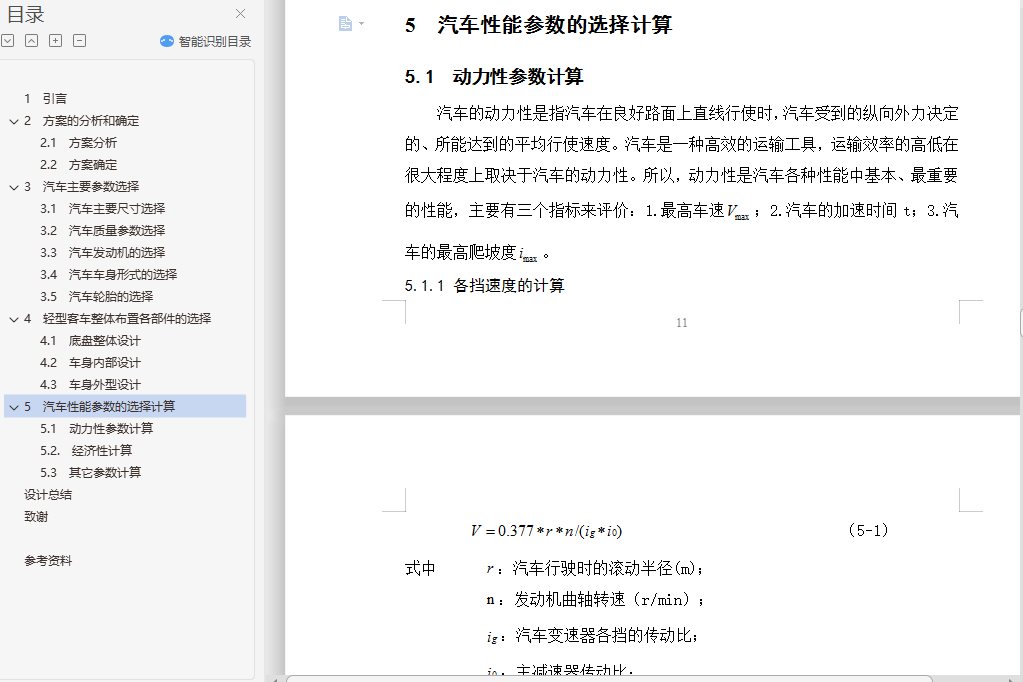Click the horizontal scrollbar below the document

point(608,679)
